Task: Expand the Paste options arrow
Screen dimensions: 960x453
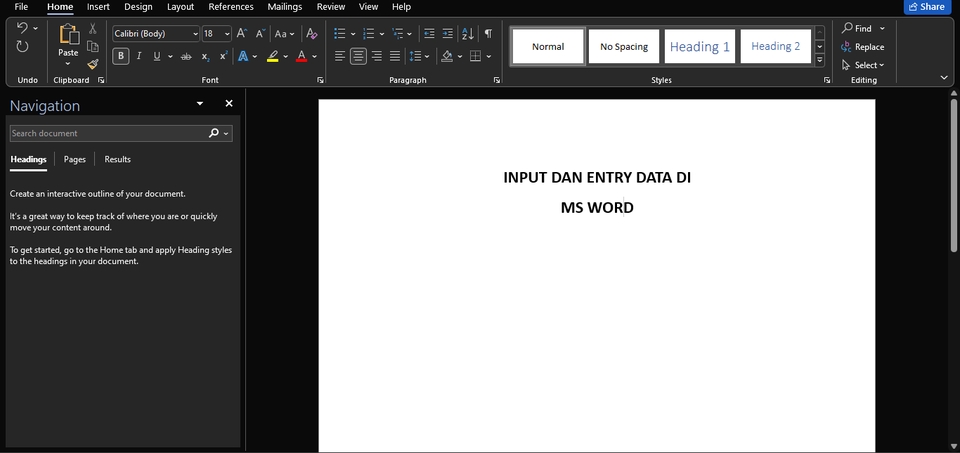Action: point(69,63)
